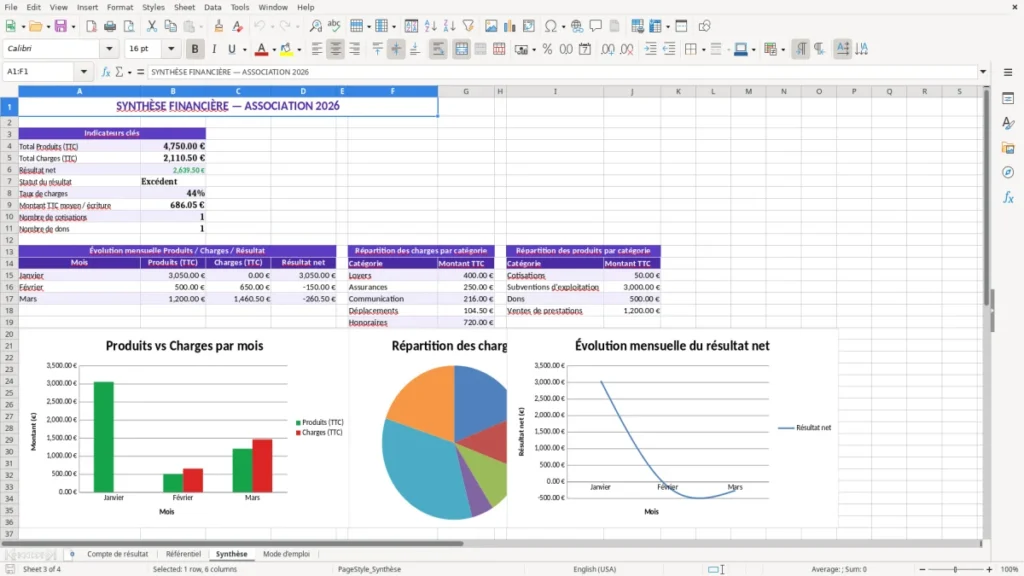This screenshot has height=576, width=1024.
Task: Insert a hyperlink
Action: 577,26
